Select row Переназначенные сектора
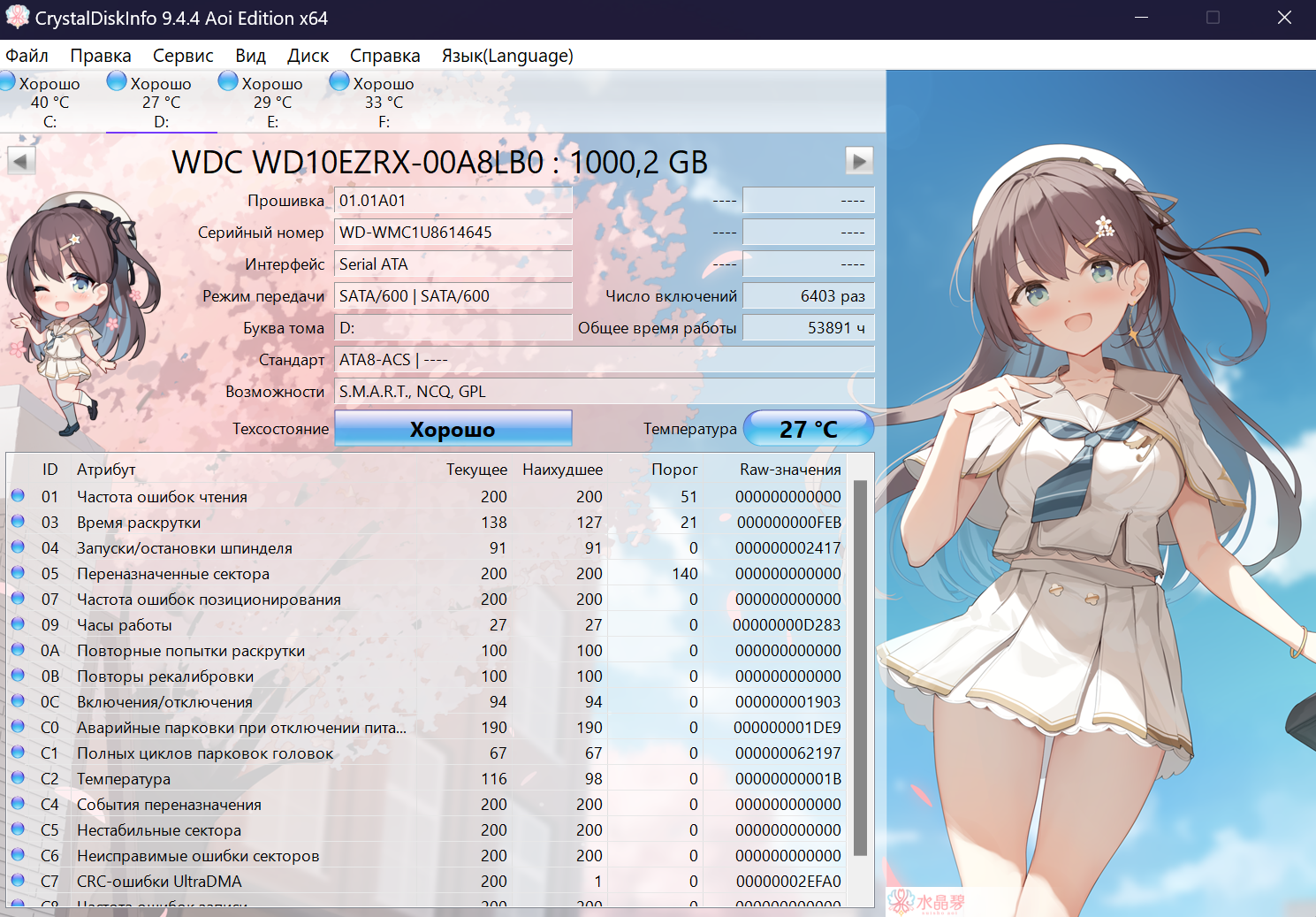This screenshot has width=1316, height=917. (428, 574)
